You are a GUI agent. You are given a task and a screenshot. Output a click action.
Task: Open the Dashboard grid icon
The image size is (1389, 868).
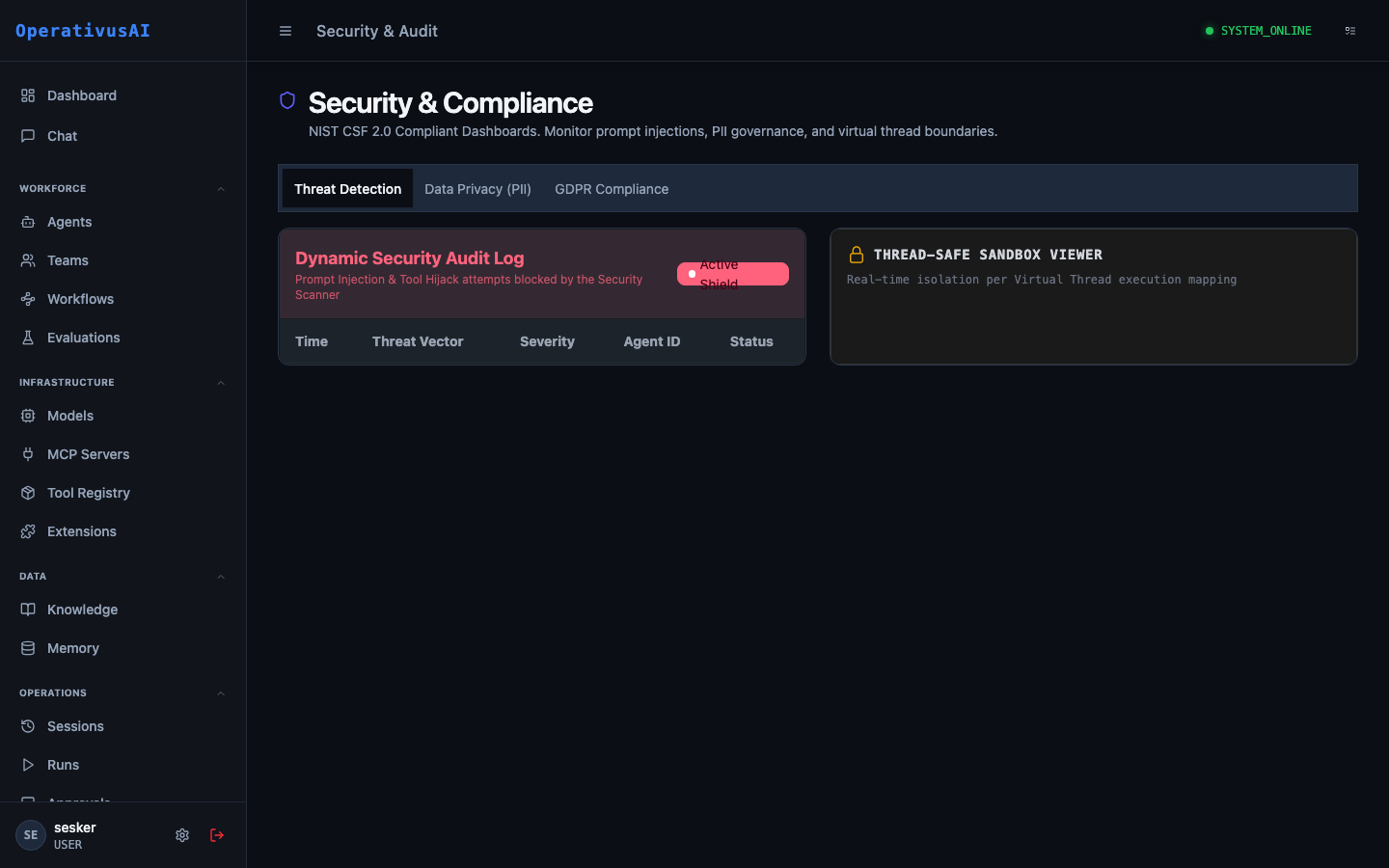[28, 95]
